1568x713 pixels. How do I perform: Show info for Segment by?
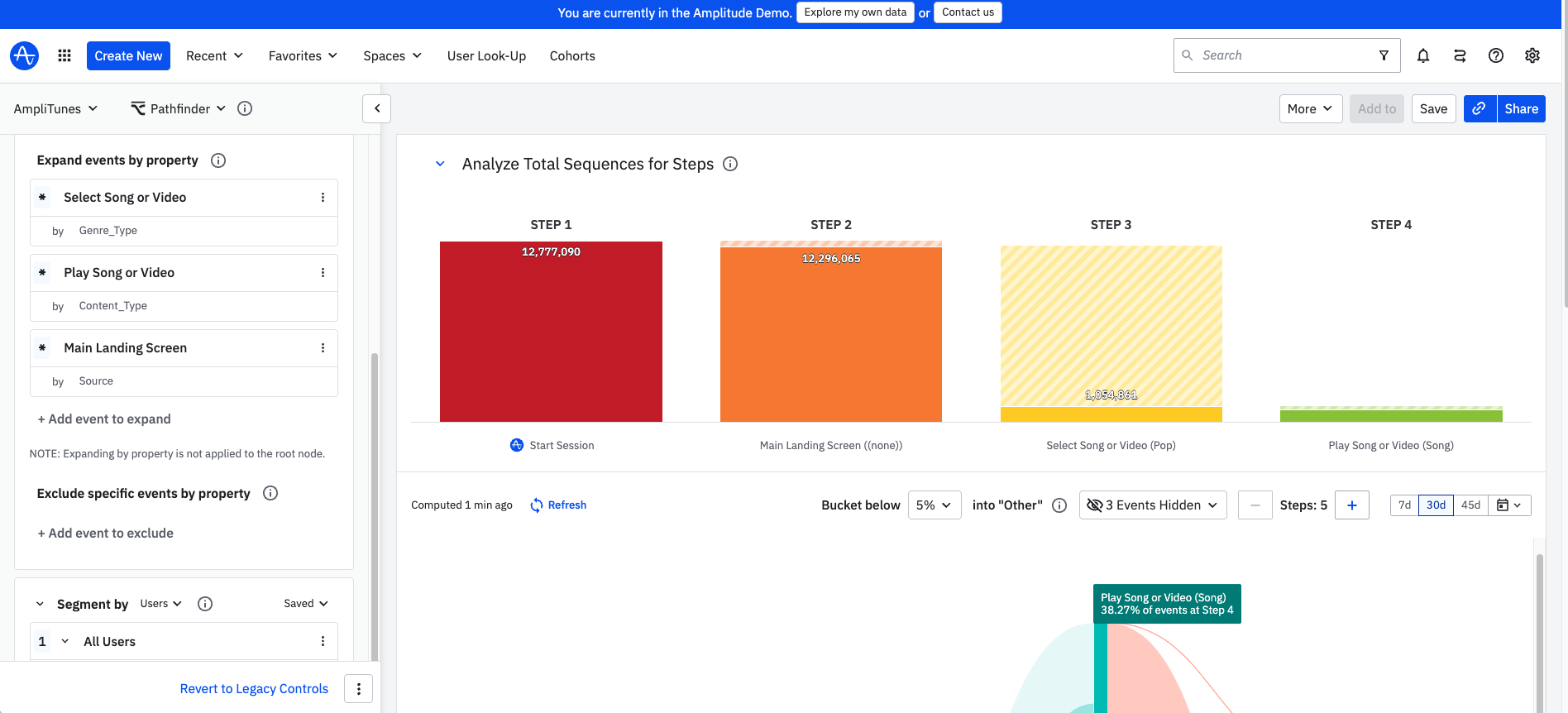tap(205, 604)
